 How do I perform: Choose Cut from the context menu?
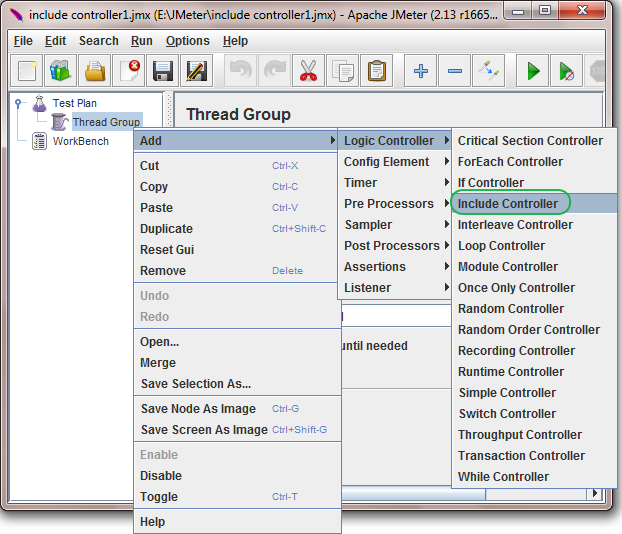tap(237, 165)
